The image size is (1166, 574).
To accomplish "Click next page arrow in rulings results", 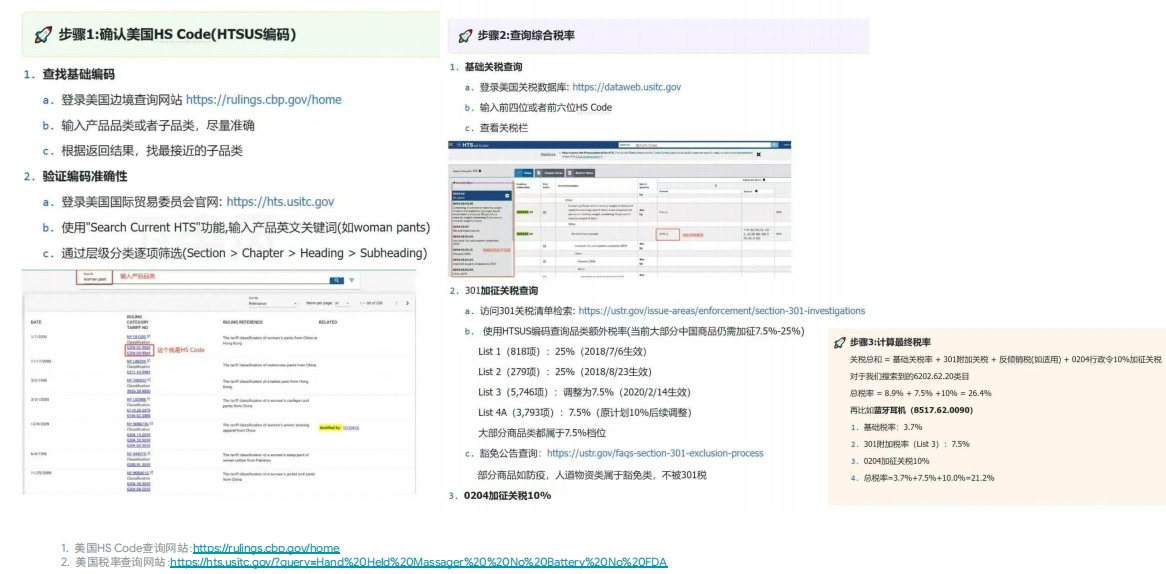I will [406, 302].
